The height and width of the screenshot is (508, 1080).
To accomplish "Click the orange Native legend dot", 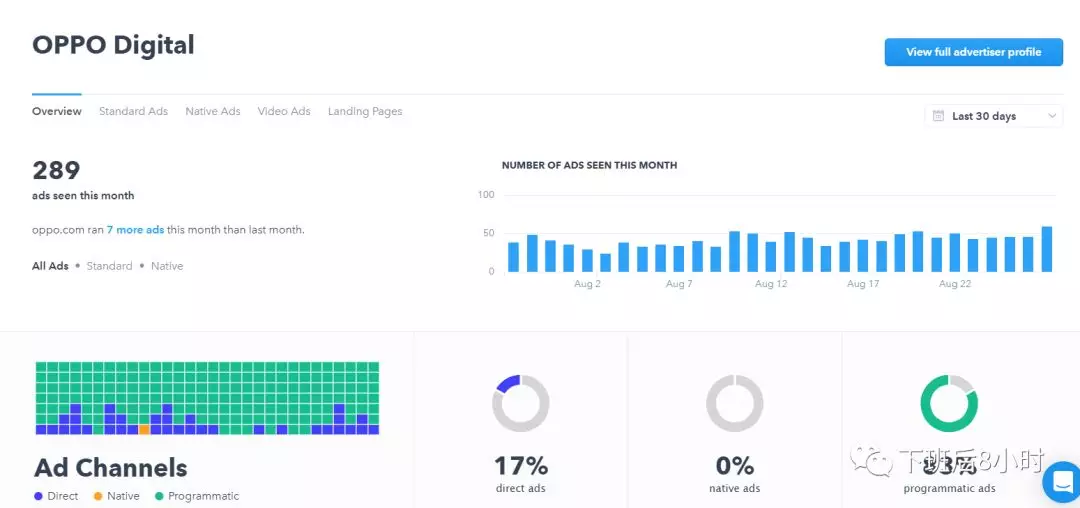I will pyautogui.click(x=98, y=496).
